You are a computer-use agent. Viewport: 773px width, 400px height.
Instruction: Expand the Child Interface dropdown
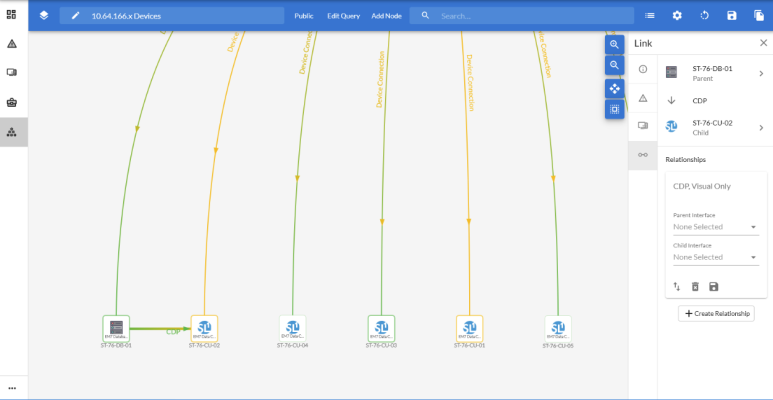tap(715, 257)
